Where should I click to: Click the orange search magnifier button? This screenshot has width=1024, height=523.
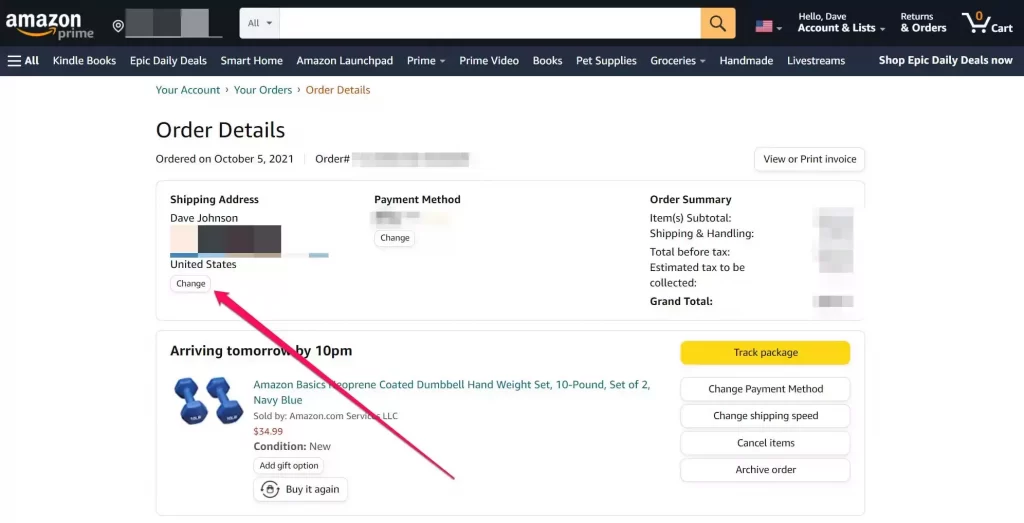point(718,24)
